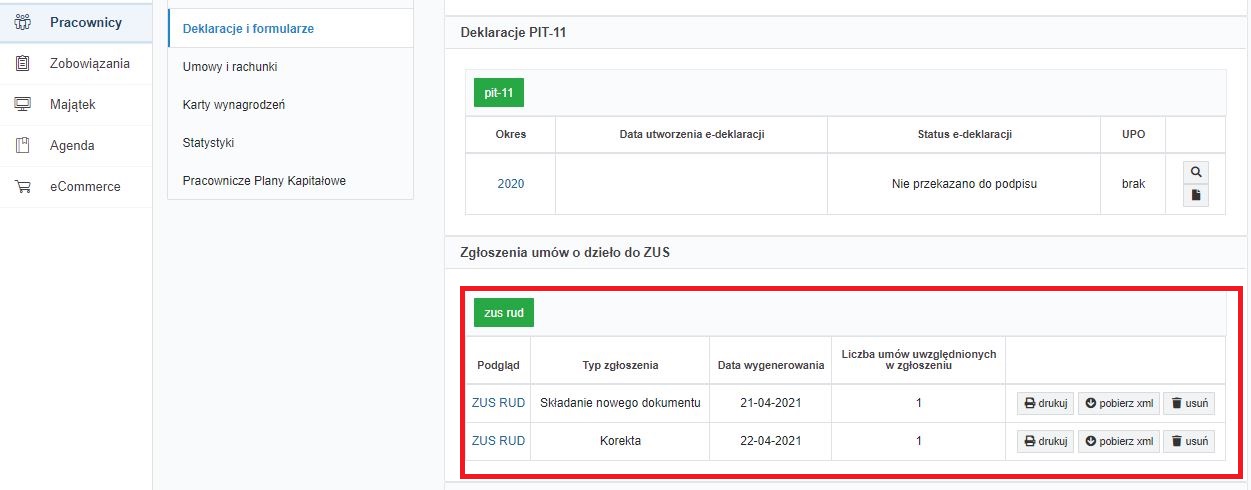Open Umowy i rachunki submenu

pos(290,67)
